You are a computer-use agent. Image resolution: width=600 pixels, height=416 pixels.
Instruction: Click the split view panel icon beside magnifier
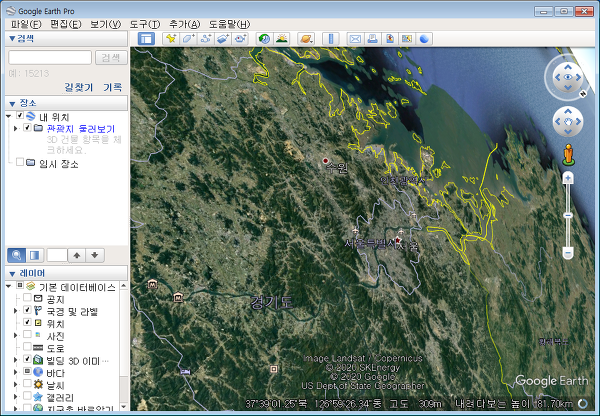tap(35, 255)
